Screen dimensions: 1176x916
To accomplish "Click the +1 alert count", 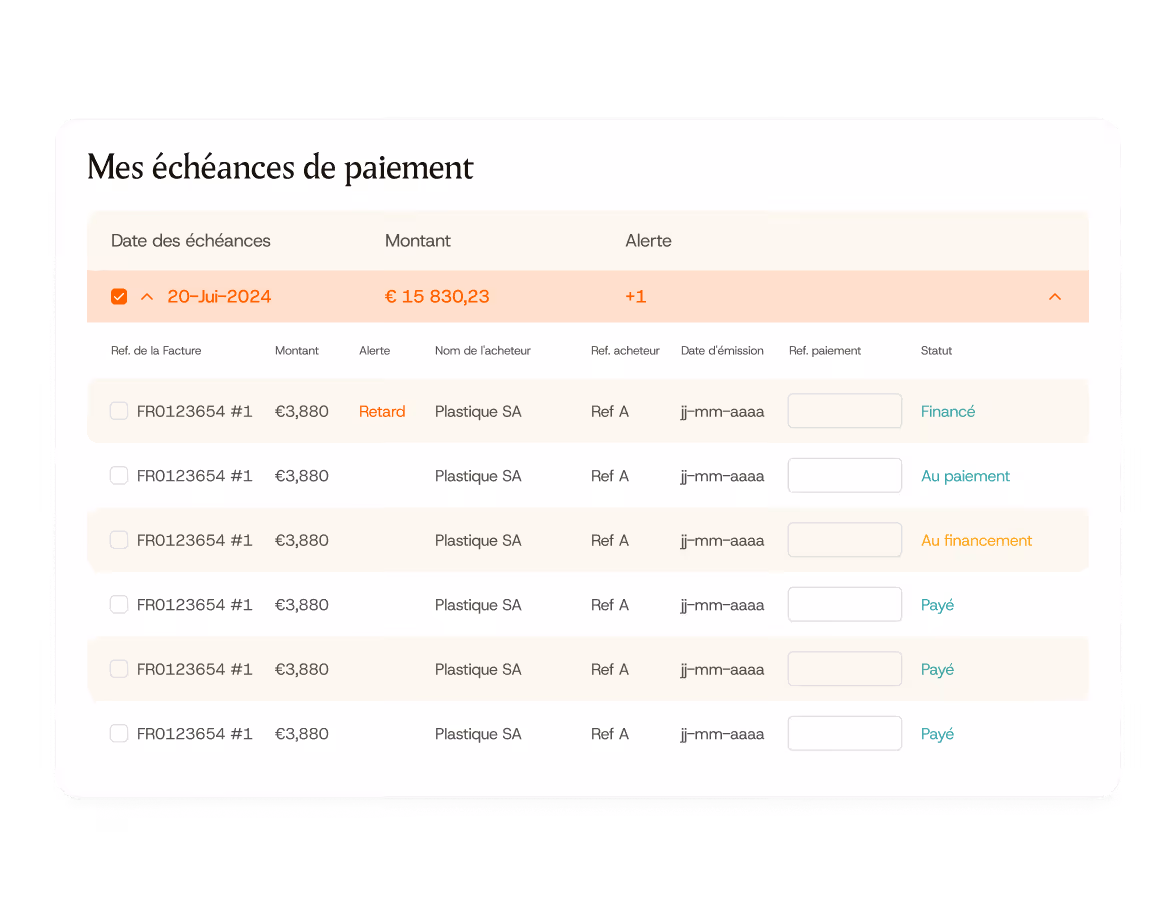I will click(635, 296).
